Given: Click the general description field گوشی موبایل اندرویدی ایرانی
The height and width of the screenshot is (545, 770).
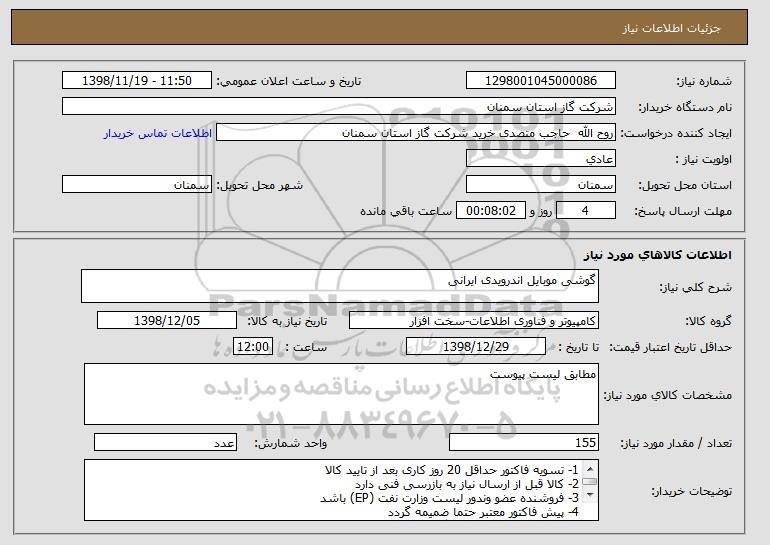Looking at the screenshot, I should (340, 286).
